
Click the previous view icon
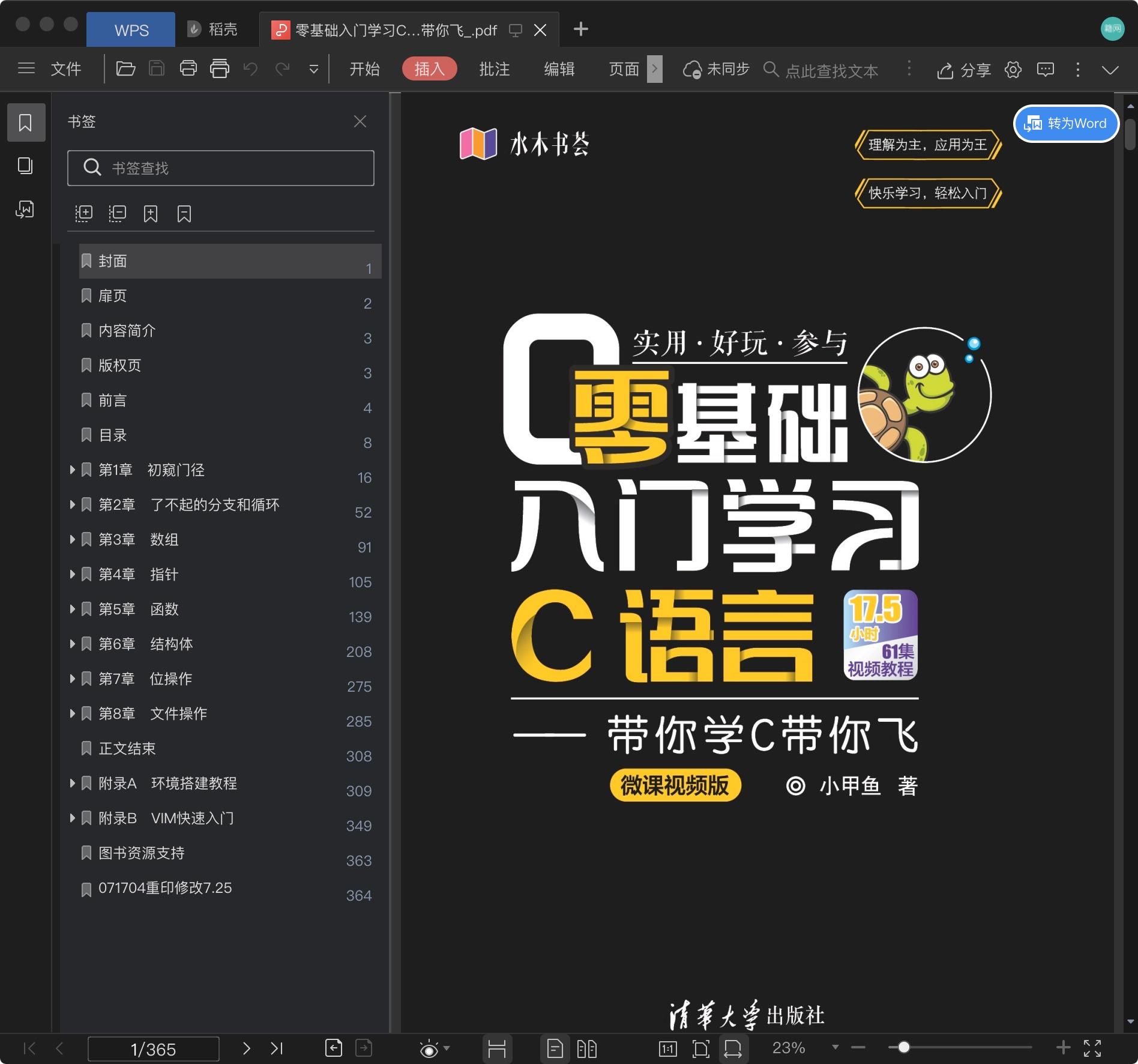334,1048
